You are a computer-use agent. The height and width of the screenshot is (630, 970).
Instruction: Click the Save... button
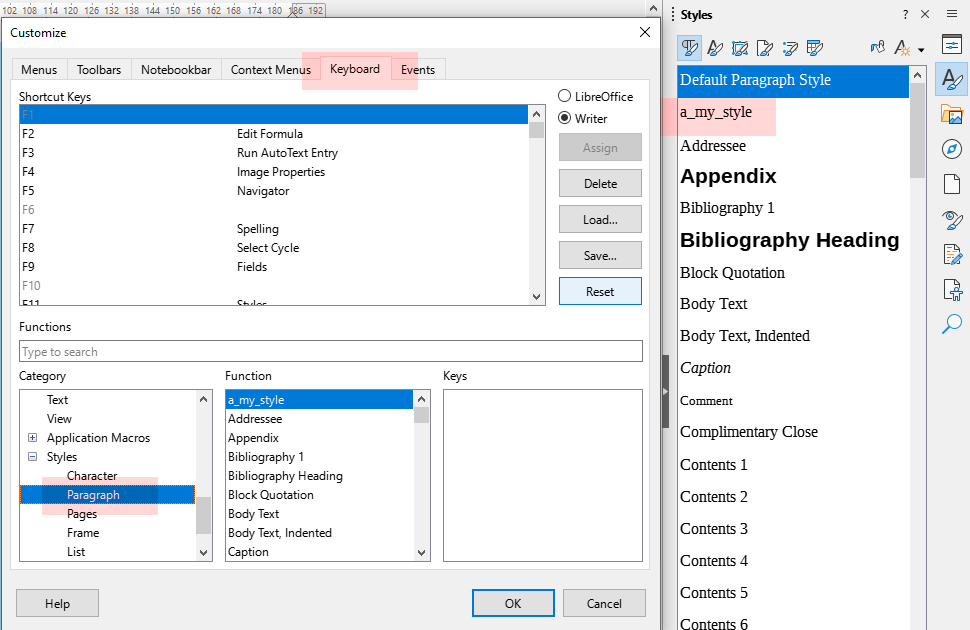click(x=600, y=255)
